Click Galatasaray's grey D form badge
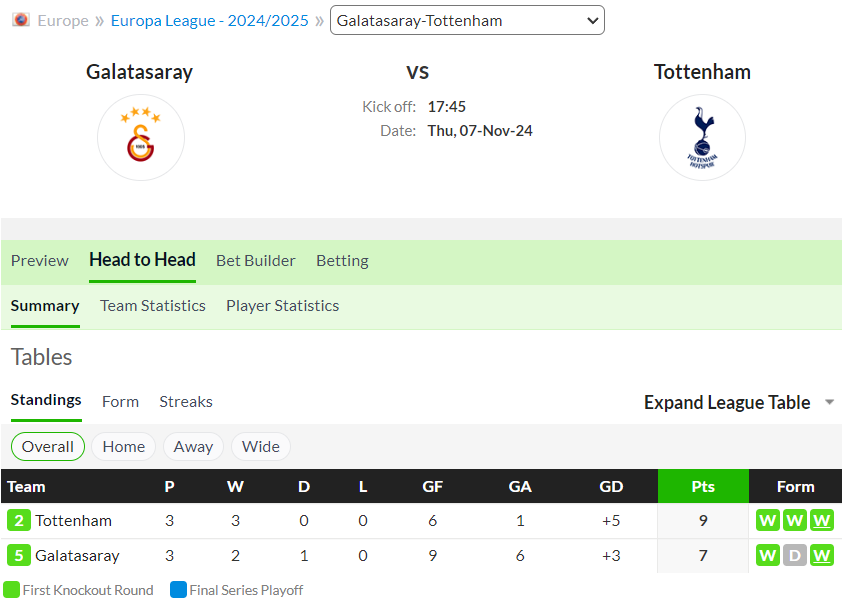Viewport: 842px width, 616px height. (795, 555)
